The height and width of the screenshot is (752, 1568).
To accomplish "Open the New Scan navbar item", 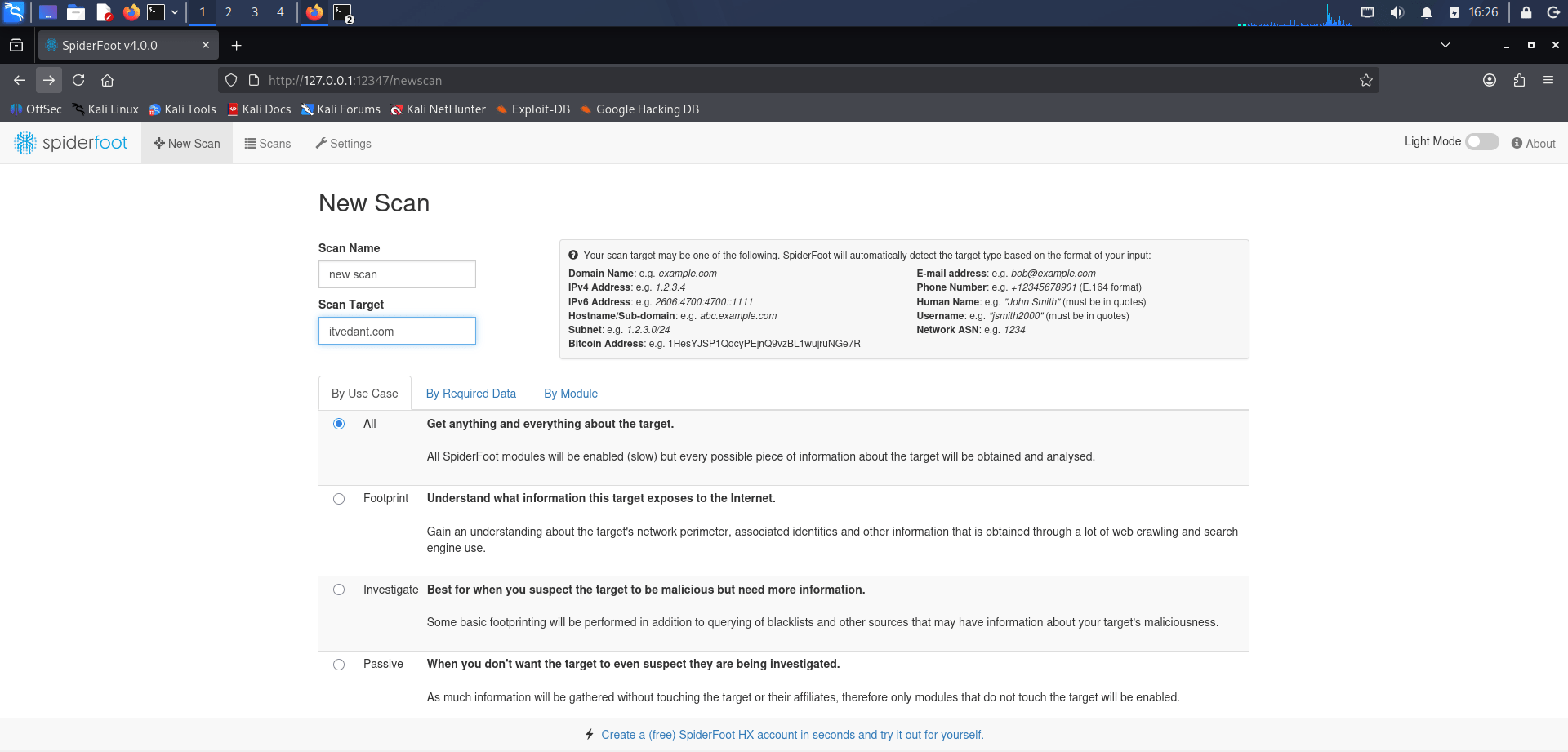I will tap(187, 143).
